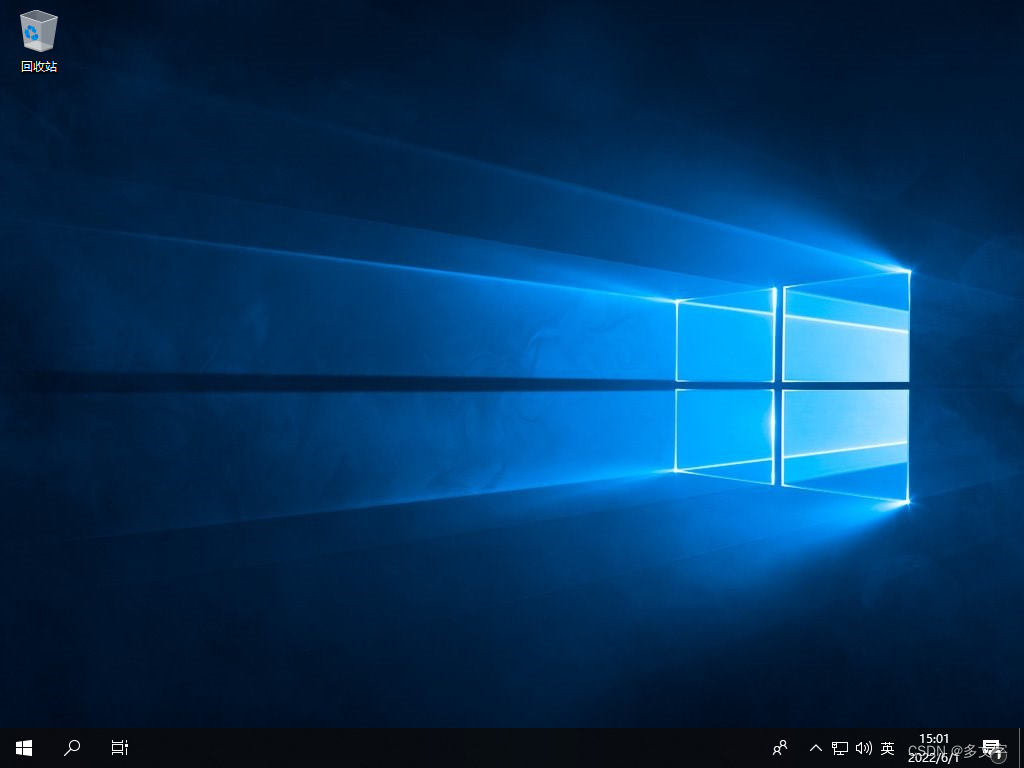The width and height of the screenshot is (1024, 768).
Task: Open the People icon in taskbar
Action: point(780,748)
